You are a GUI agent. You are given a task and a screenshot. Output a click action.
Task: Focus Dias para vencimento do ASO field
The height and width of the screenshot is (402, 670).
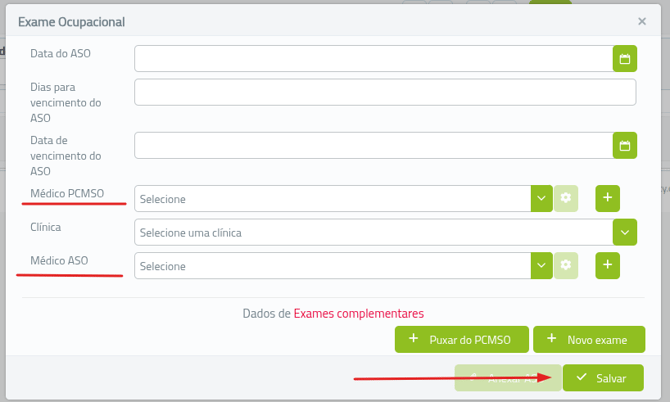[x=385, y=92]
